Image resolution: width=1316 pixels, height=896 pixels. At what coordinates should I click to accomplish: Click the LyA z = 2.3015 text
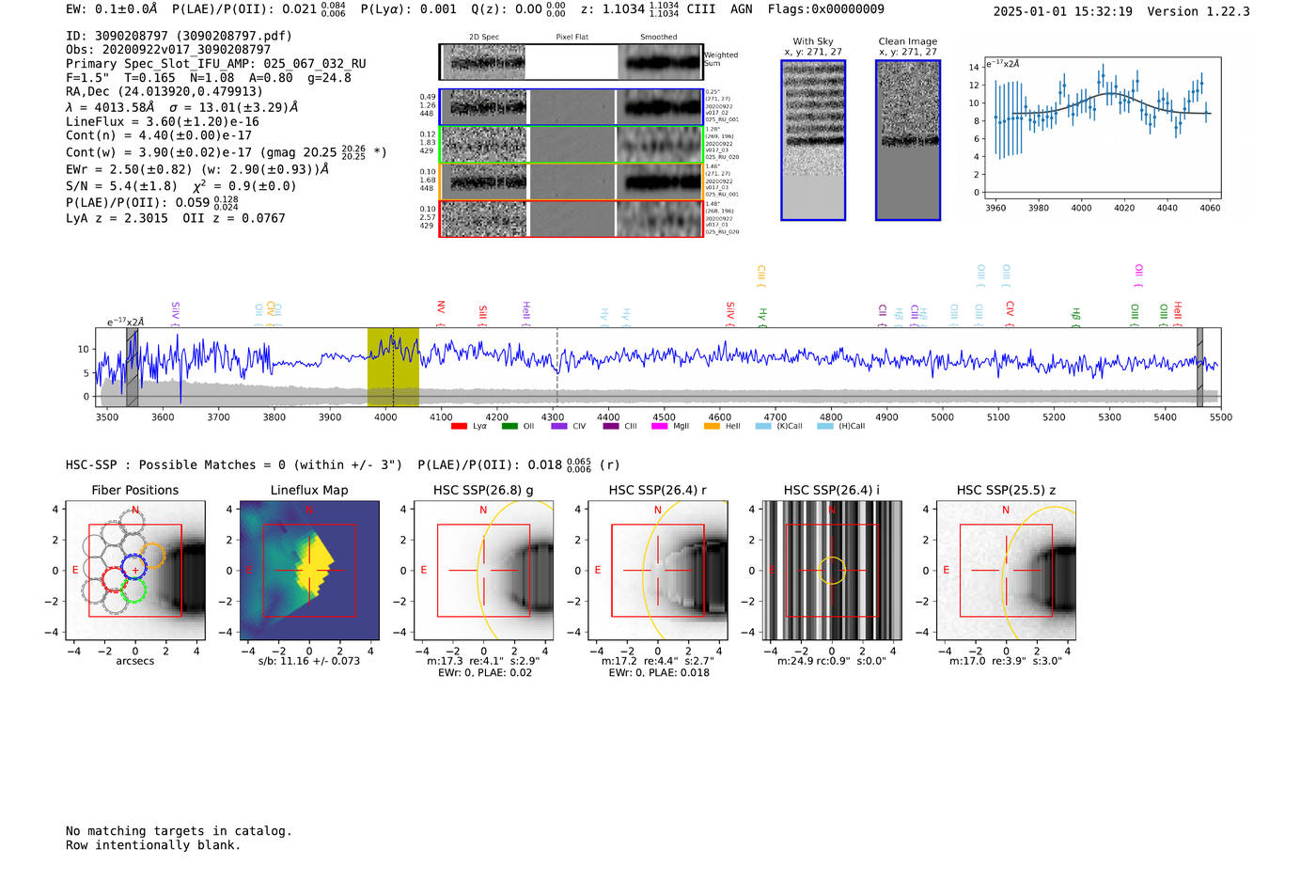pos(117,218)
